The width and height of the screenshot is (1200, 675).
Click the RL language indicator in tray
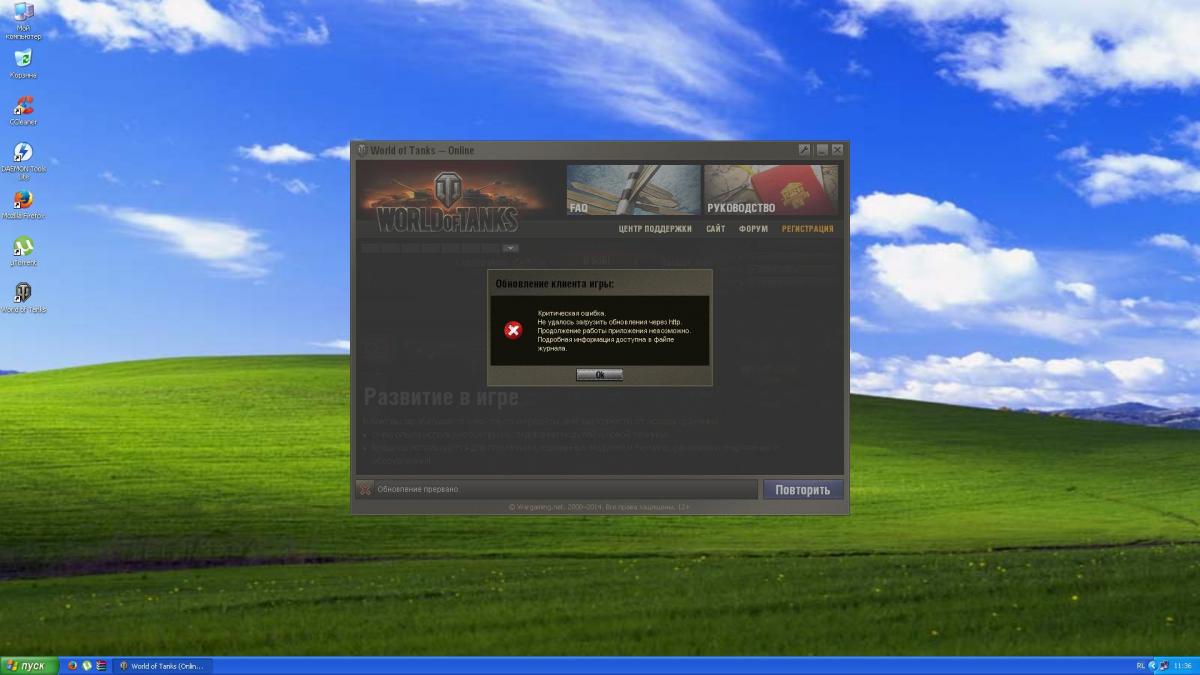1141,666
